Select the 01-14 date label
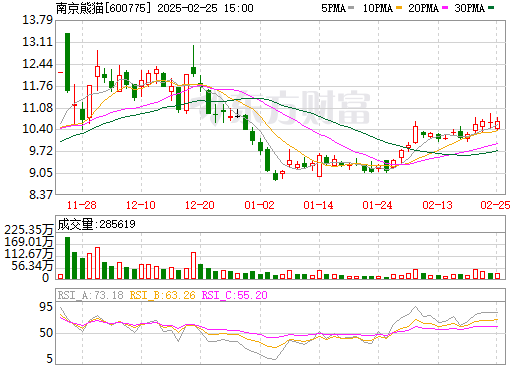 tap(318, 205)
